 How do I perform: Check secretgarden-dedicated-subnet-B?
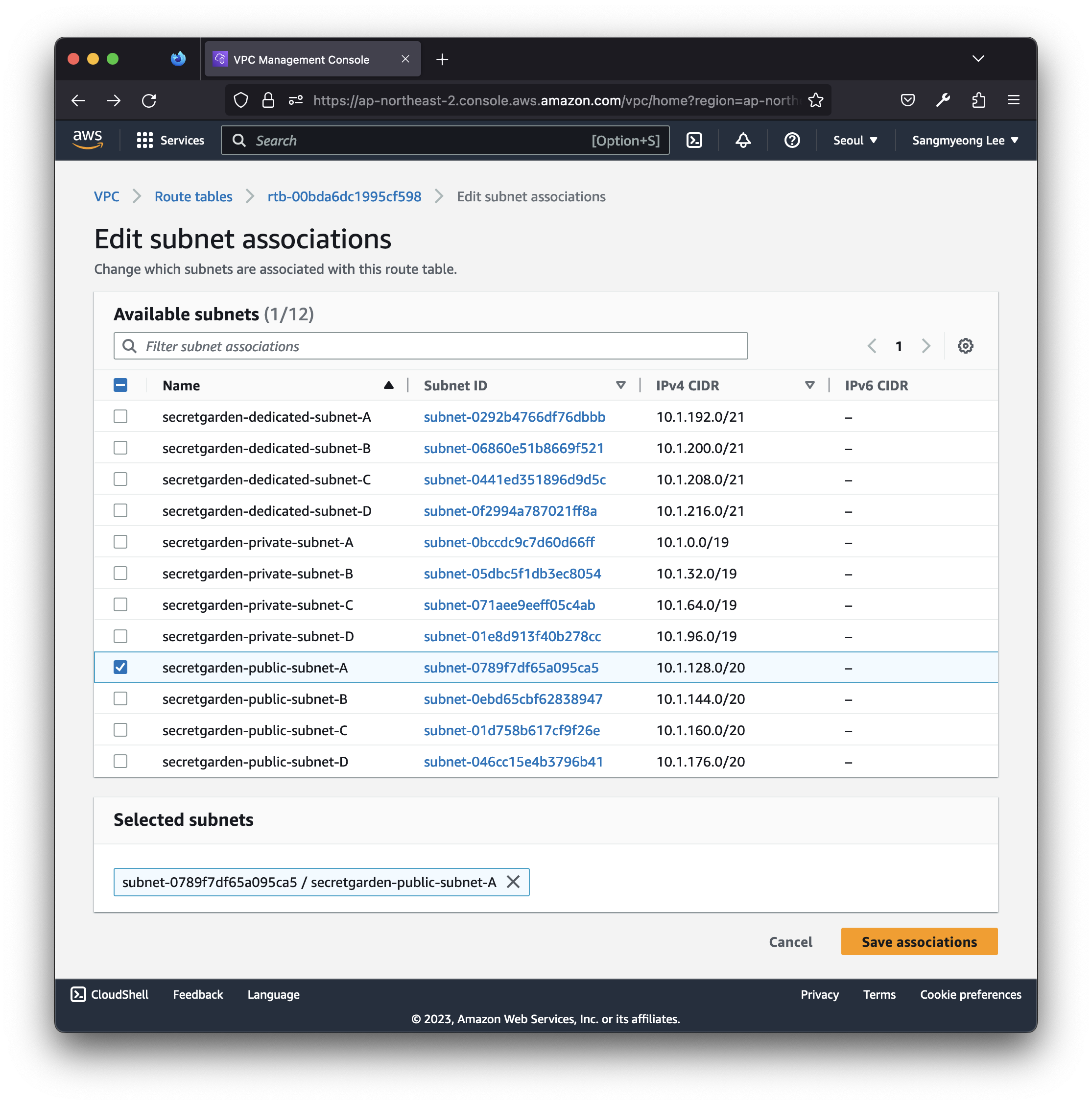[120, 448]
